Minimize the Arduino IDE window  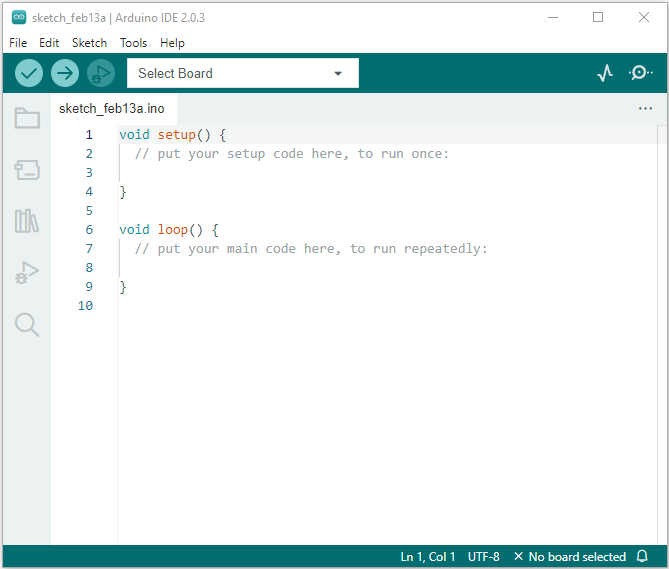(553, 17)
